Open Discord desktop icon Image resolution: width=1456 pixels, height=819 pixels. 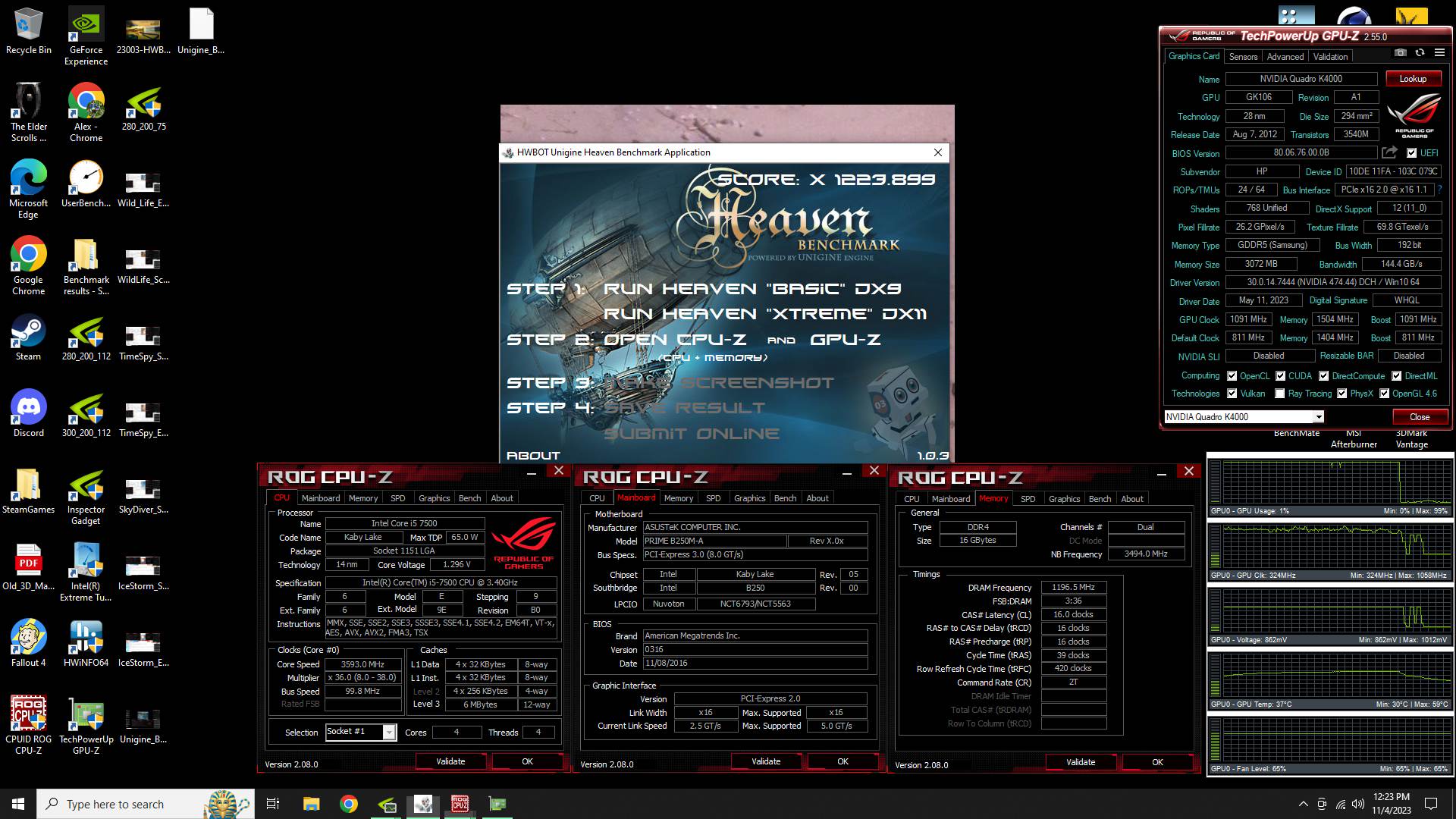[29, 415]
